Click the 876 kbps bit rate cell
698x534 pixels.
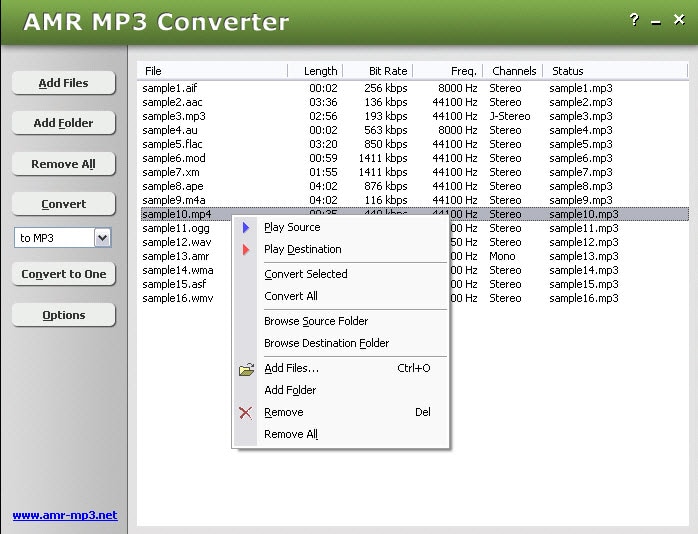pyautogui.click(x=386, y=186)
